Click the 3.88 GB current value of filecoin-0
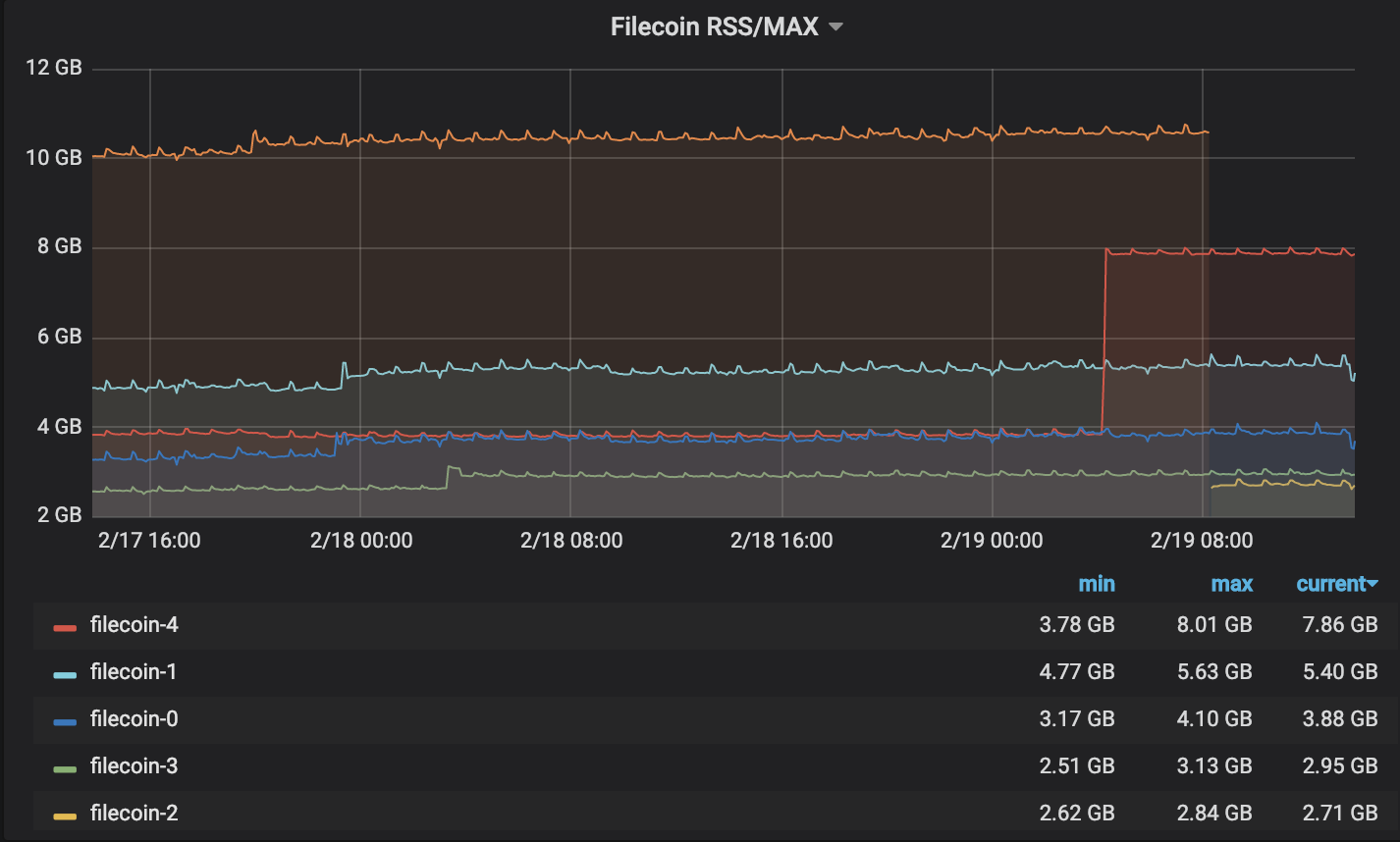This screenshot has width=1400, height=842. 1340,719
